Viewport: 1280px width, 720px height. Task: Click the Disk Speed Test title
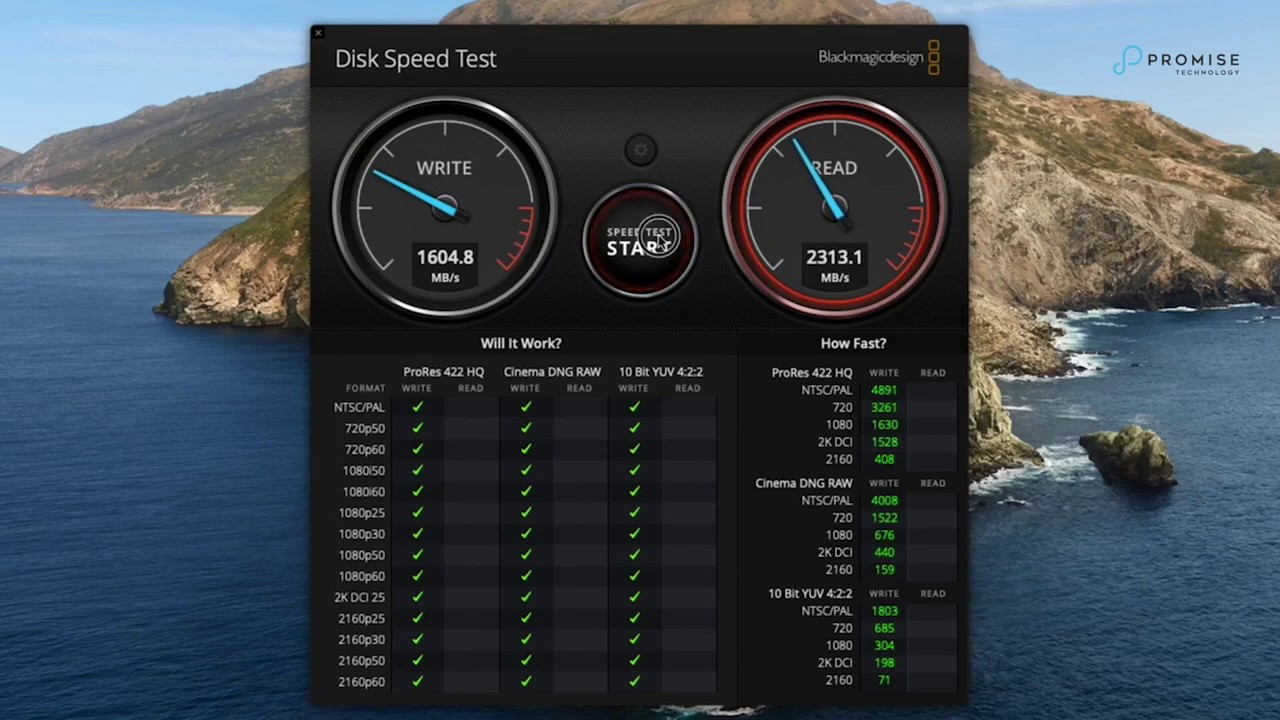416,59
